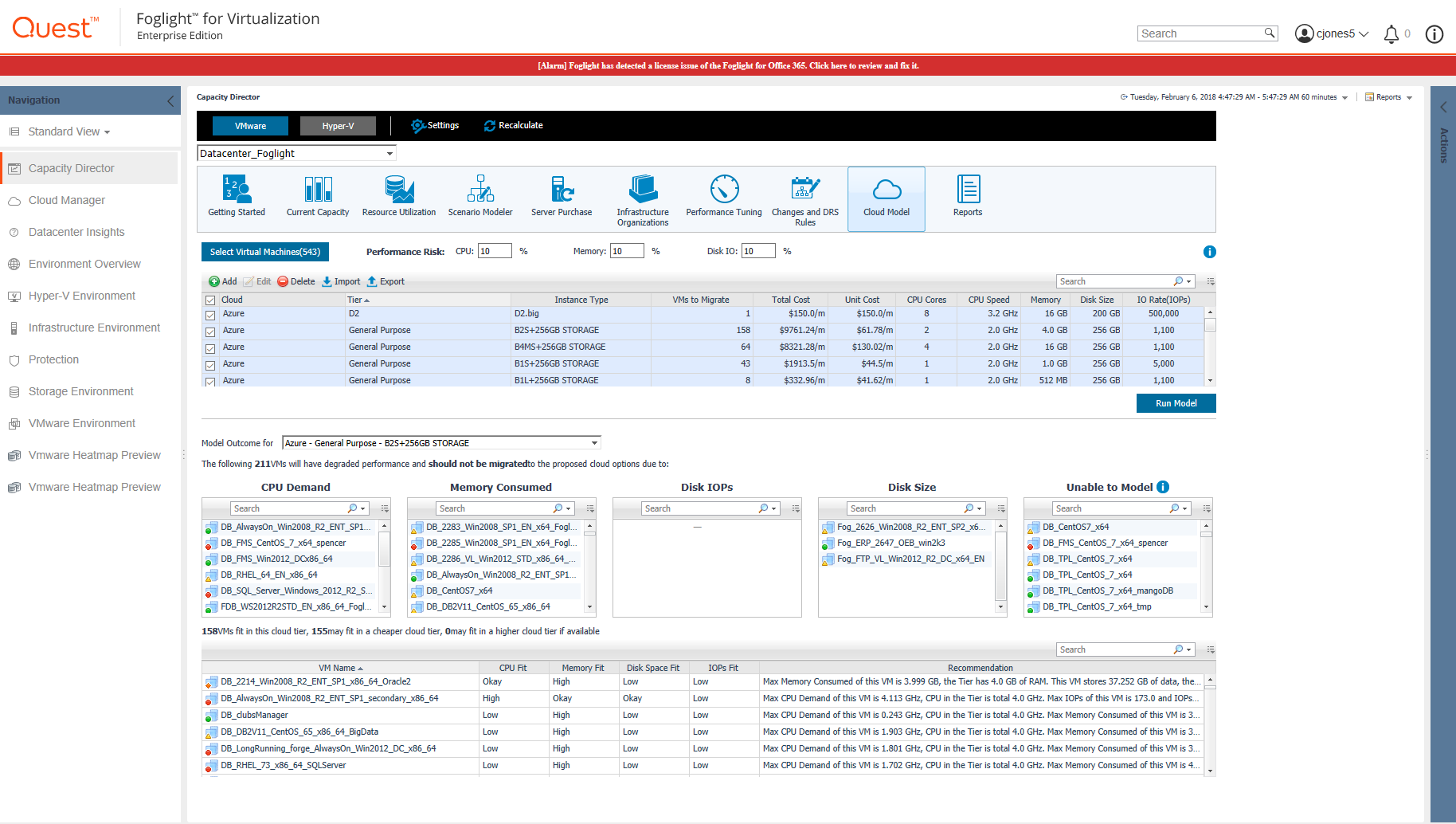Uncheck the Azure D2 row checkbox

pyautogui.click(x=210, y=316)
